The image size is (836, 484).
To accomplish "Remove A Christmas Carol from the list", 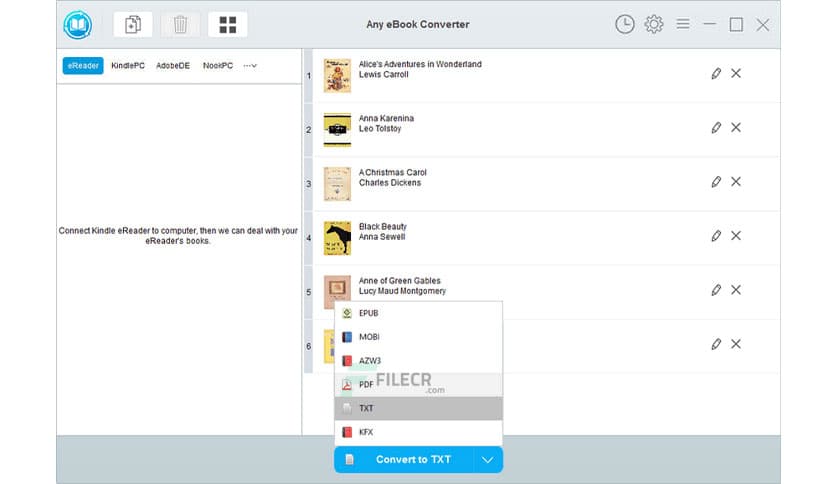I will pyautogui.click(x=736, y=182).
